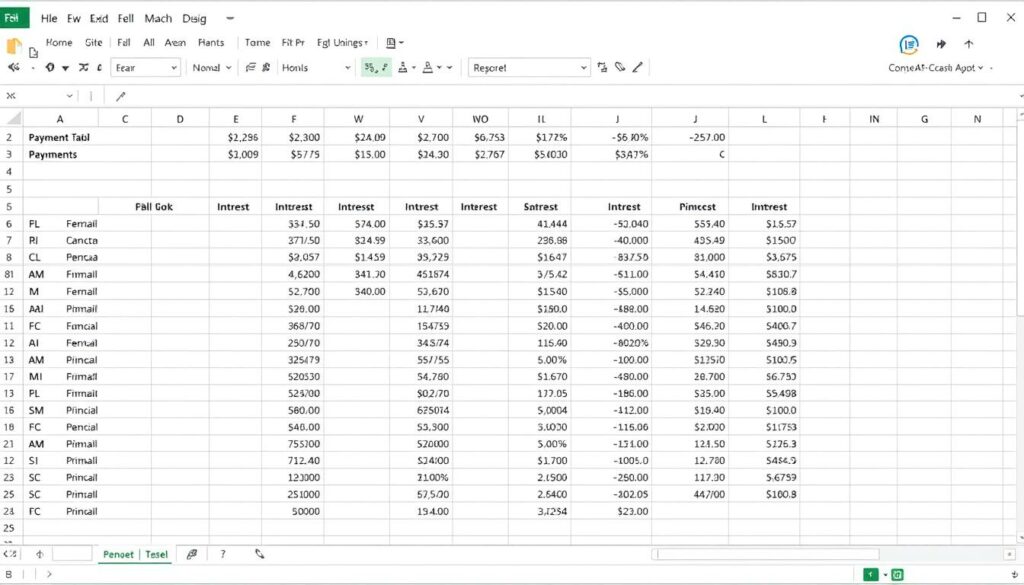Click the pencil icon in formula bar
This screenshot has width=1024, height=585.
coord(120,97)
